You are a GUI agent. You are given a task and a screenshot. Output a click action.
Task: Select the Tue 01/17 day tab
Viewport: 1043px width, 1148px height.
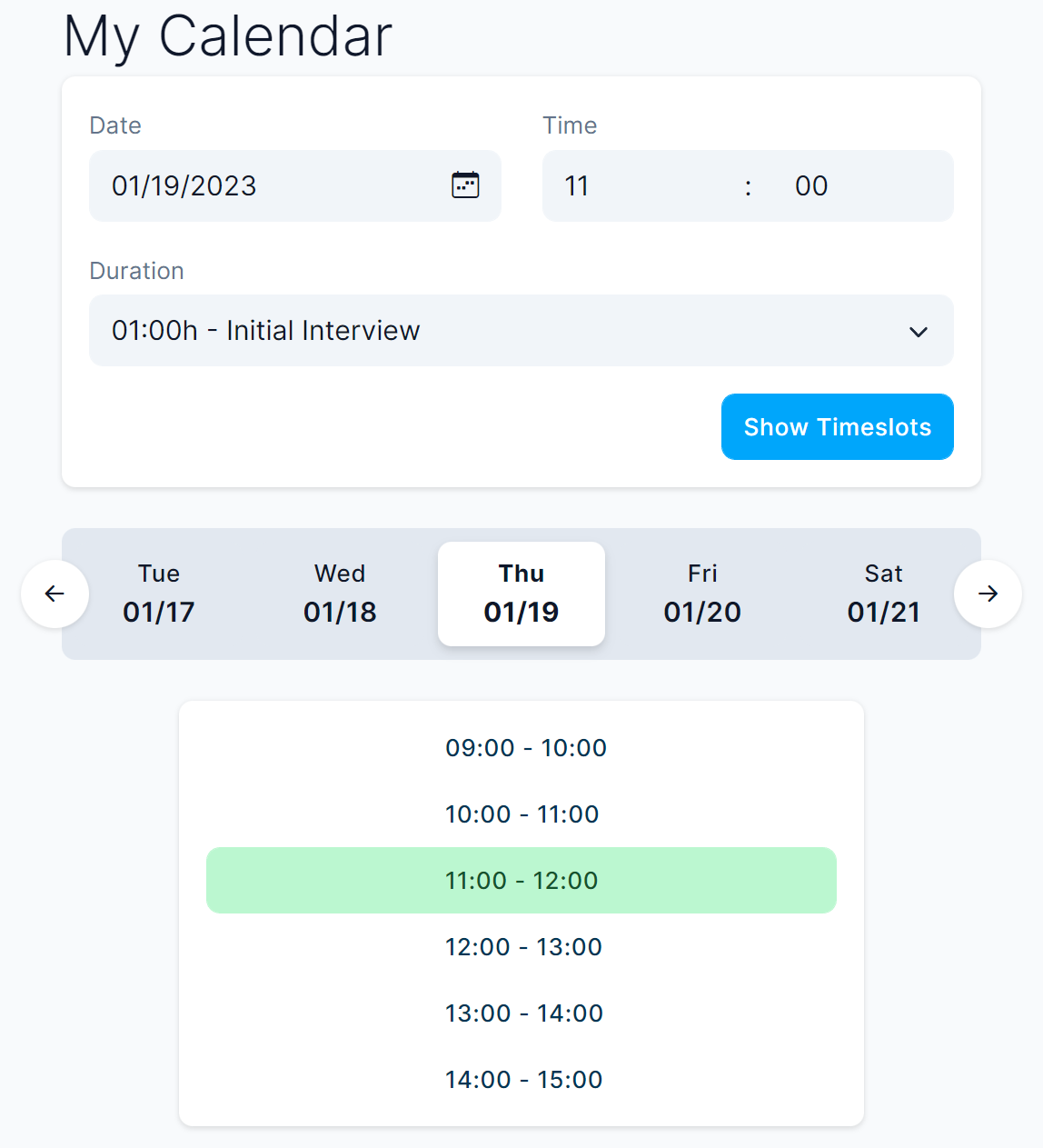[x=159, y=594]
